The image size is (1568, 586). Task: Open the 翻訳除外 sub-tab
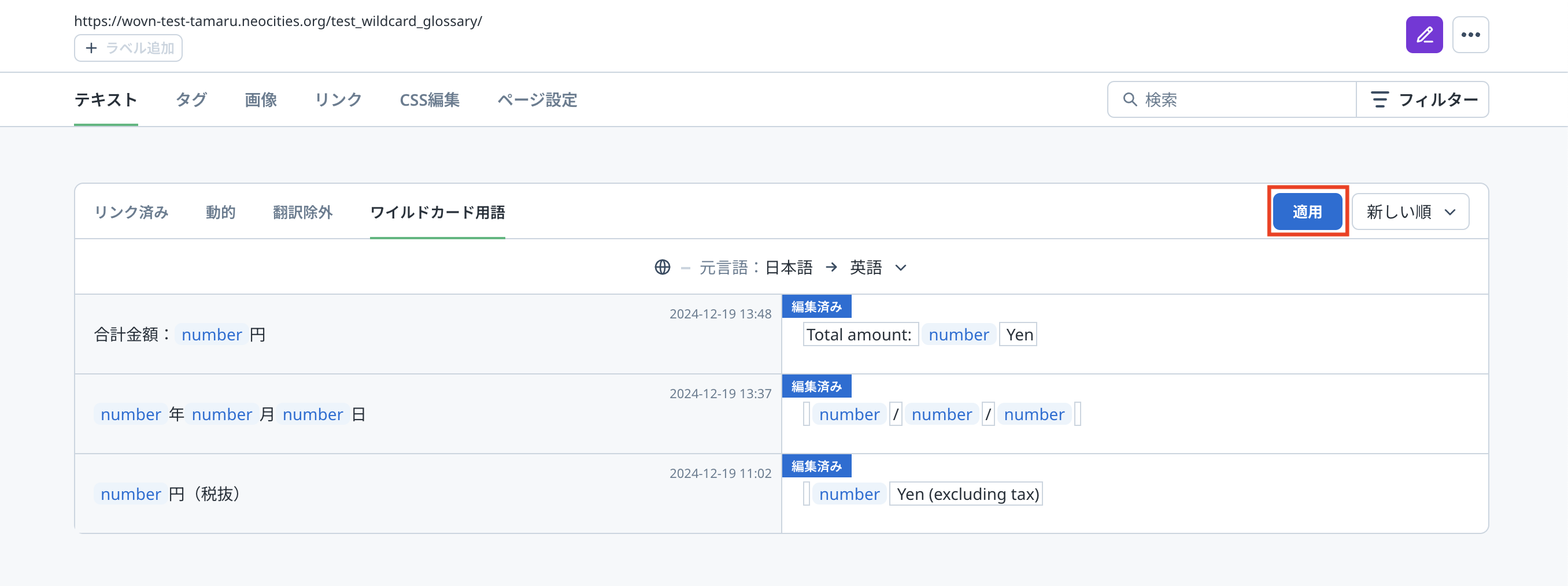tap(302, 212)
